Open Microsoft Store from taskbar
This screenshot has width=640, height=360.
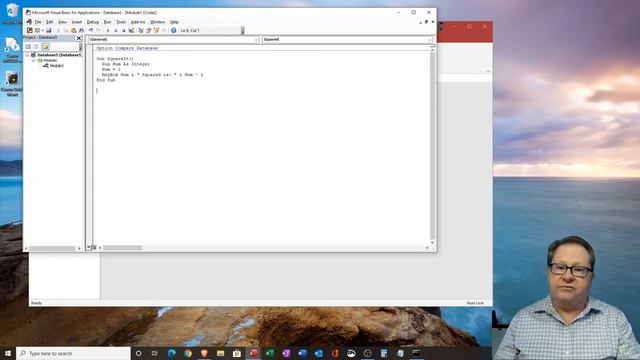tap(237, 353)
